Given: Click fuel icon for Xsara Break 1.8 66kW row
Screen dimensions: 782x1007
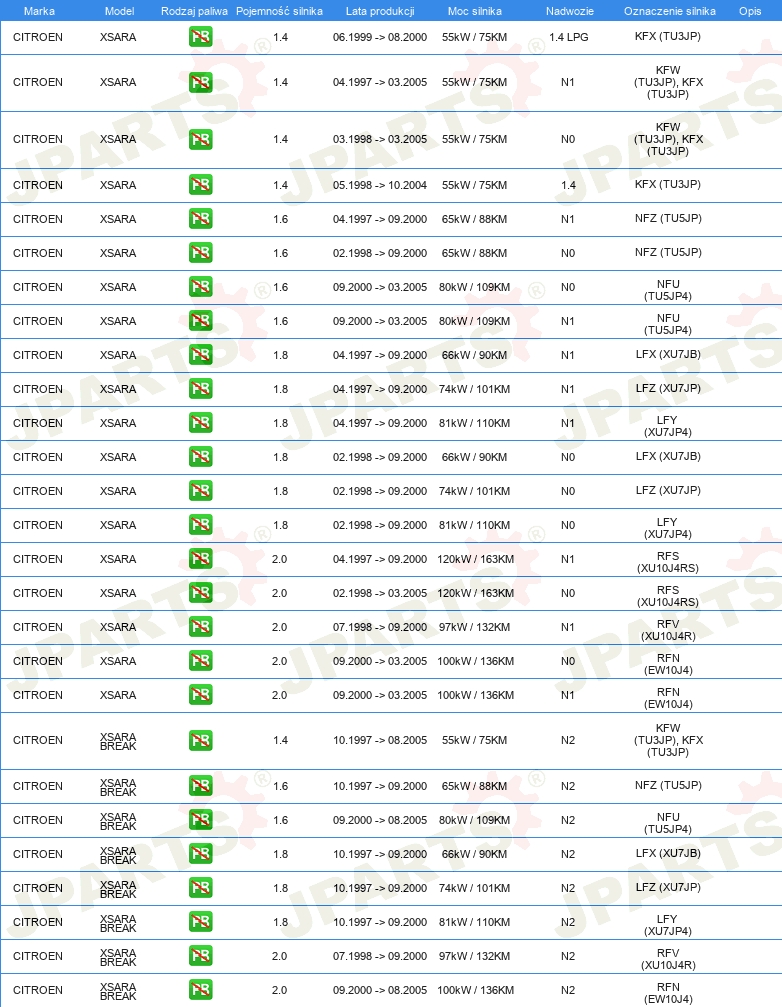Looking at the screenshot, I should point(200,854).
